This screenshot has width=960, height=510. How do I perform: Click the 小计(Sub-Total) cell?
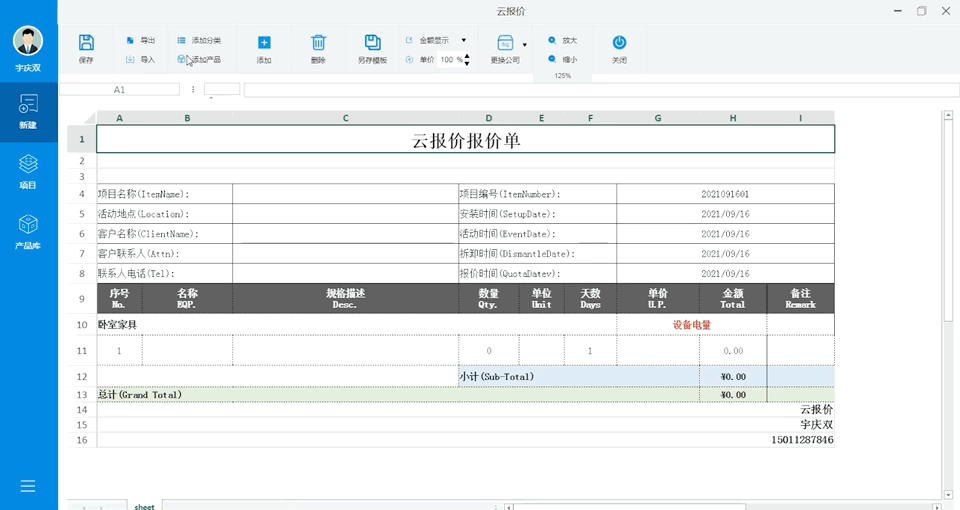579,377
